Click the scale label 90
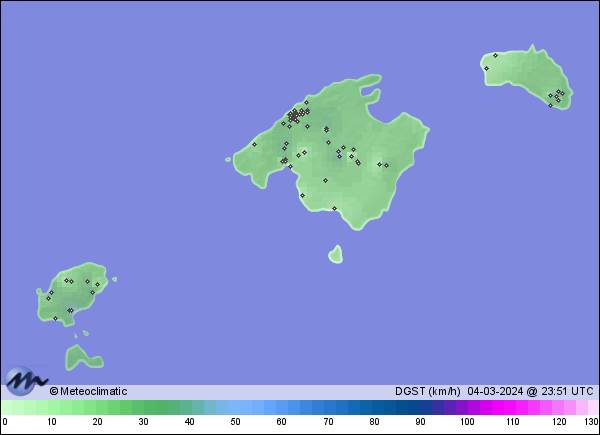600x435 pixels. (420, 422)
